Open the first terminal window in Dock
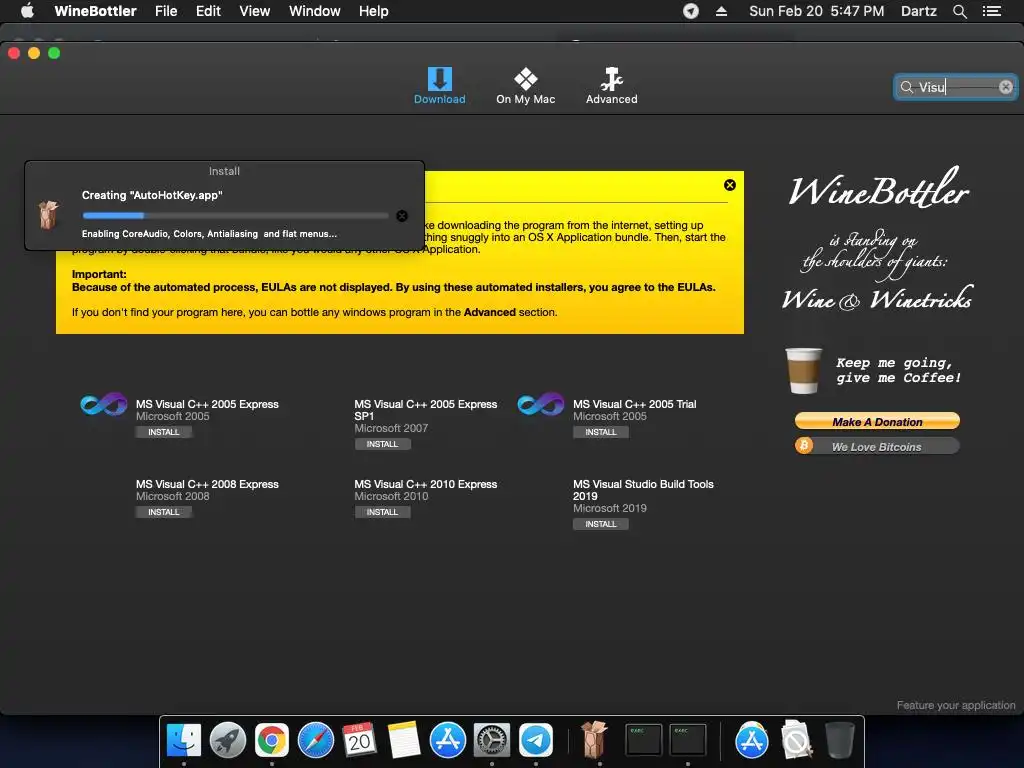 point(643,740)
